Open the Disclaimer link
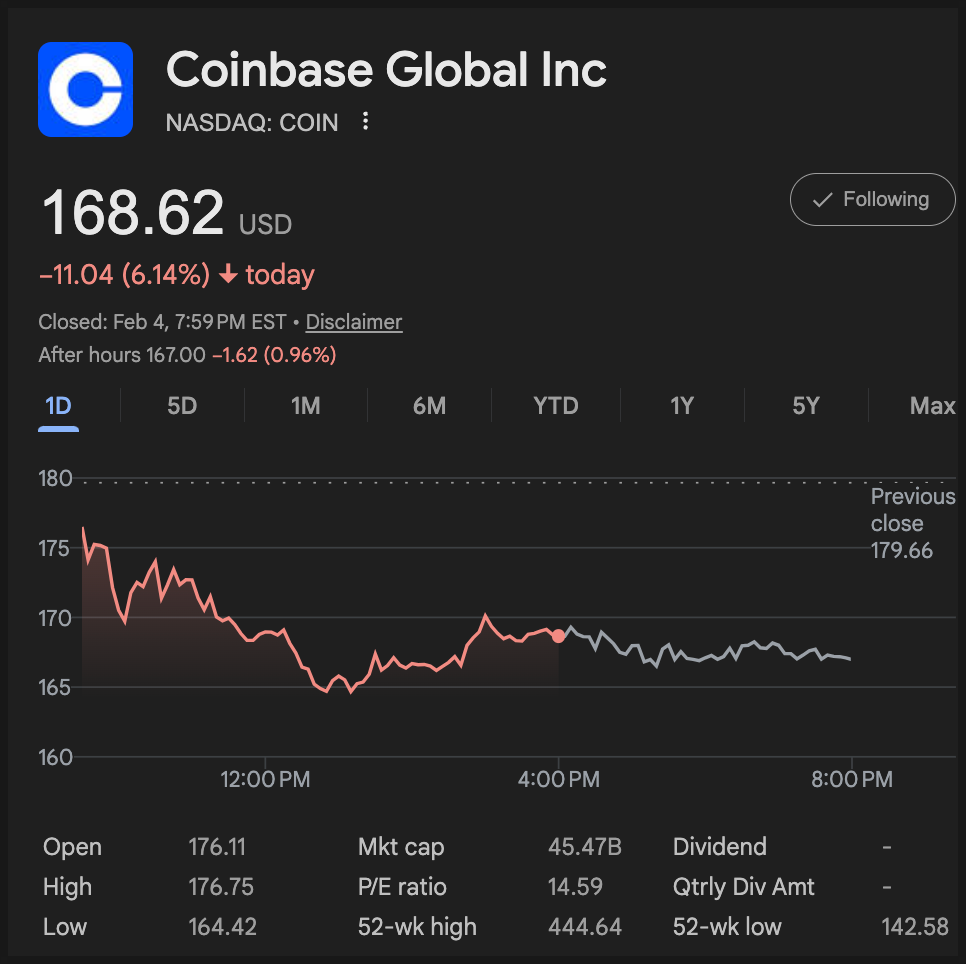This screenshot has height=964, width=966. click(x=354, y=322)
